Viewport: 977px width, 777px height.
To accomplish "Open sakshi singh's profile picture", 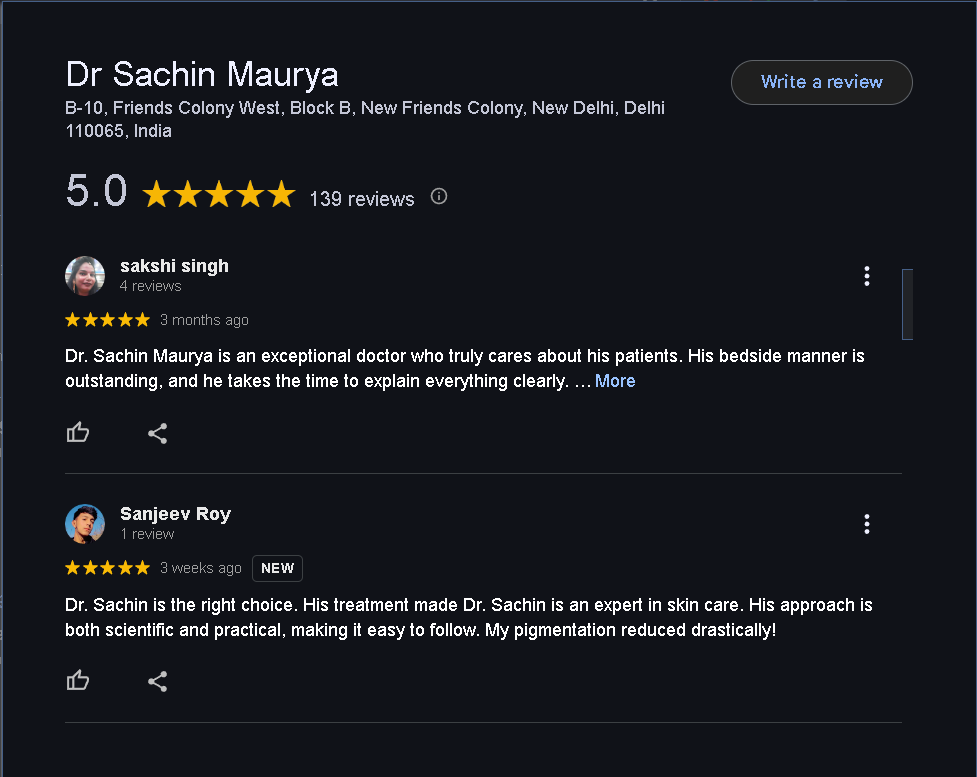I will tap(85, 276).
